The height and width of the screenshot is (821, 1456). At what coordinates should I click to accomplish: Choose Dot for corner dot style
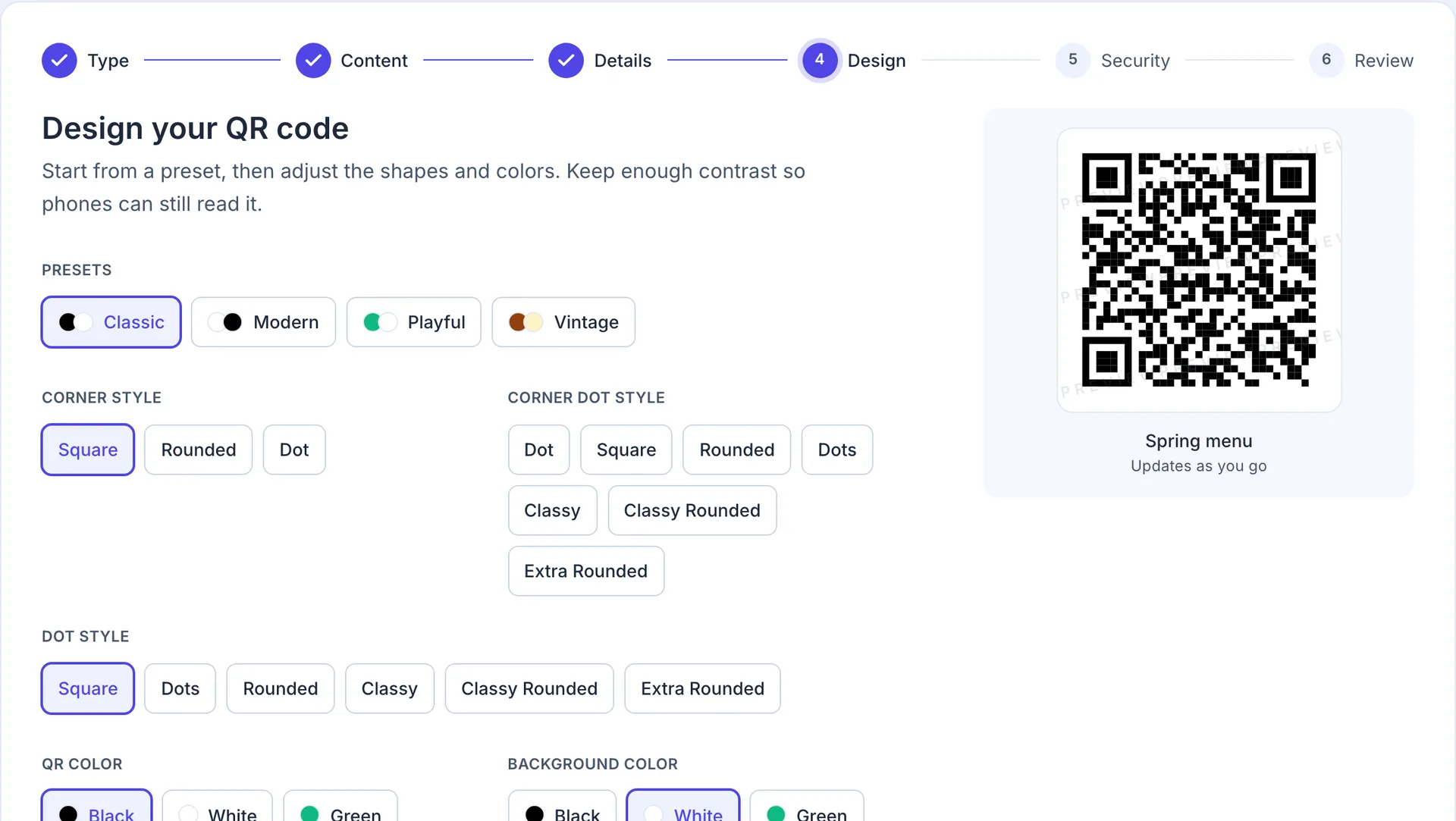(538, 450)
